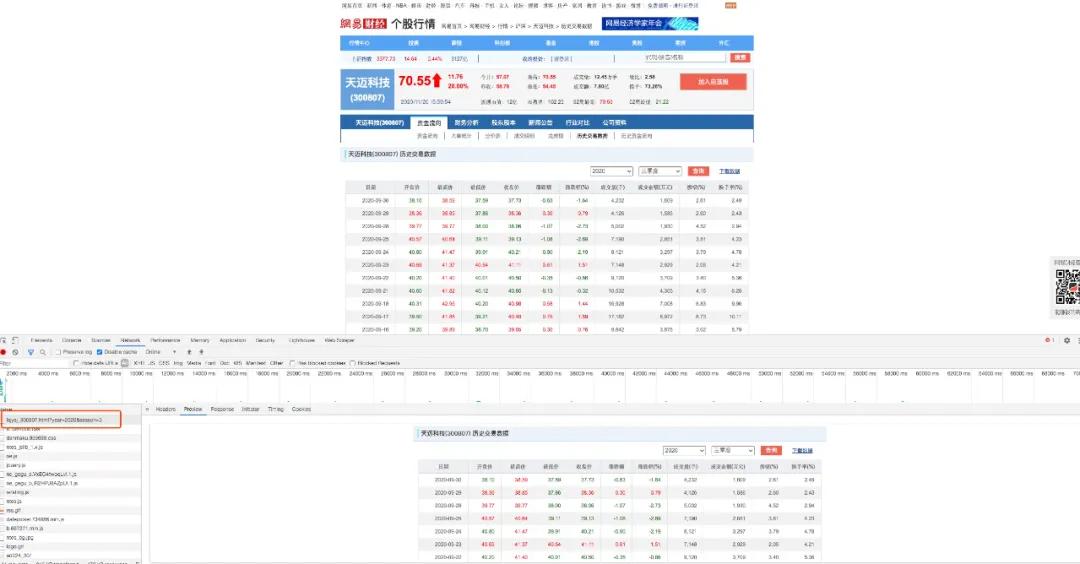The image size is (1080, 564).
Task: Select the jquery.js request row
Action: click(70, 466)
